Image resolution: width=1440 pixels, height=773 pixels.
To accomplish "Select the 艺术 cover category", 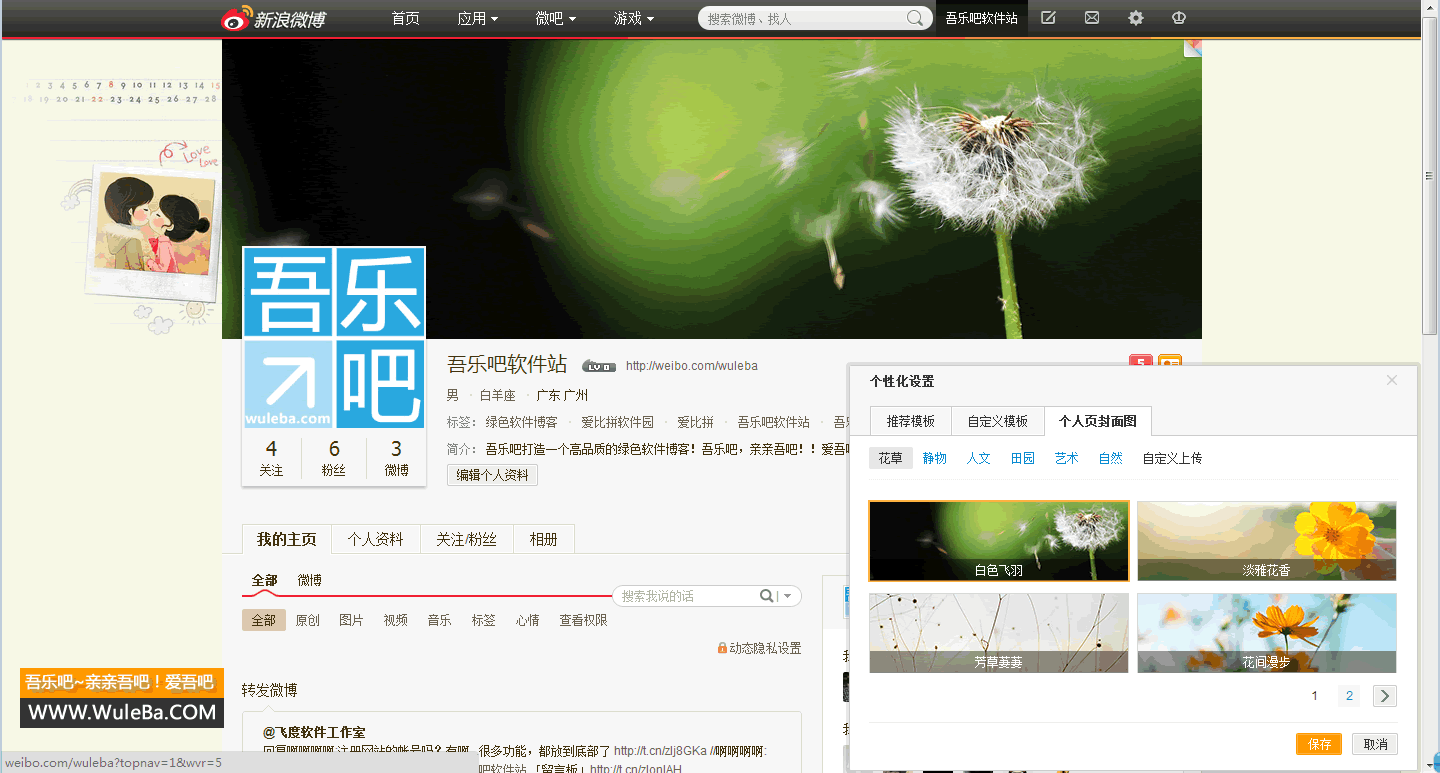I will [1066, 458].
